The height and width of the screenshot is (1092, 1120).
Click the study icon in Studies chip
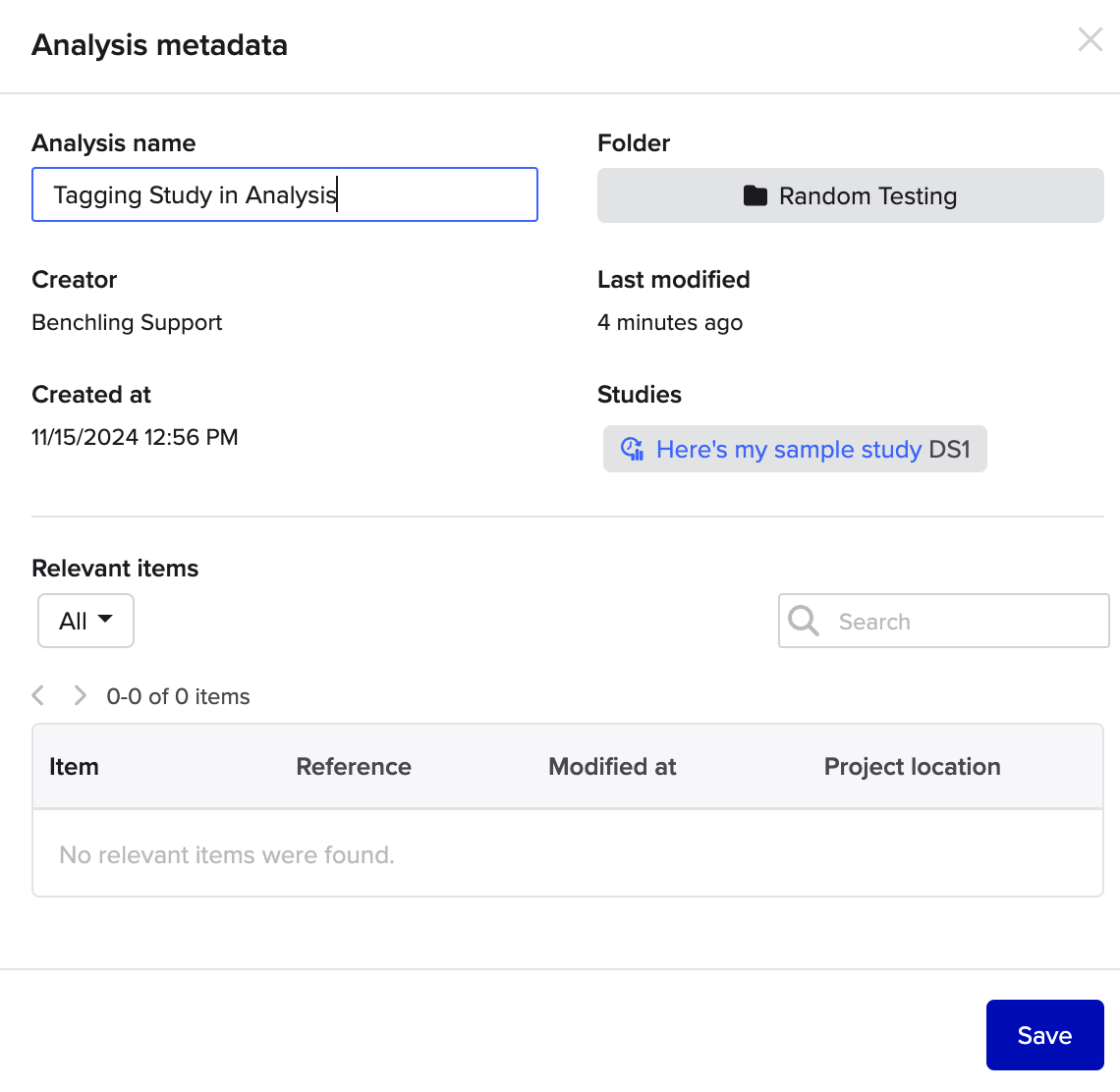633,450
